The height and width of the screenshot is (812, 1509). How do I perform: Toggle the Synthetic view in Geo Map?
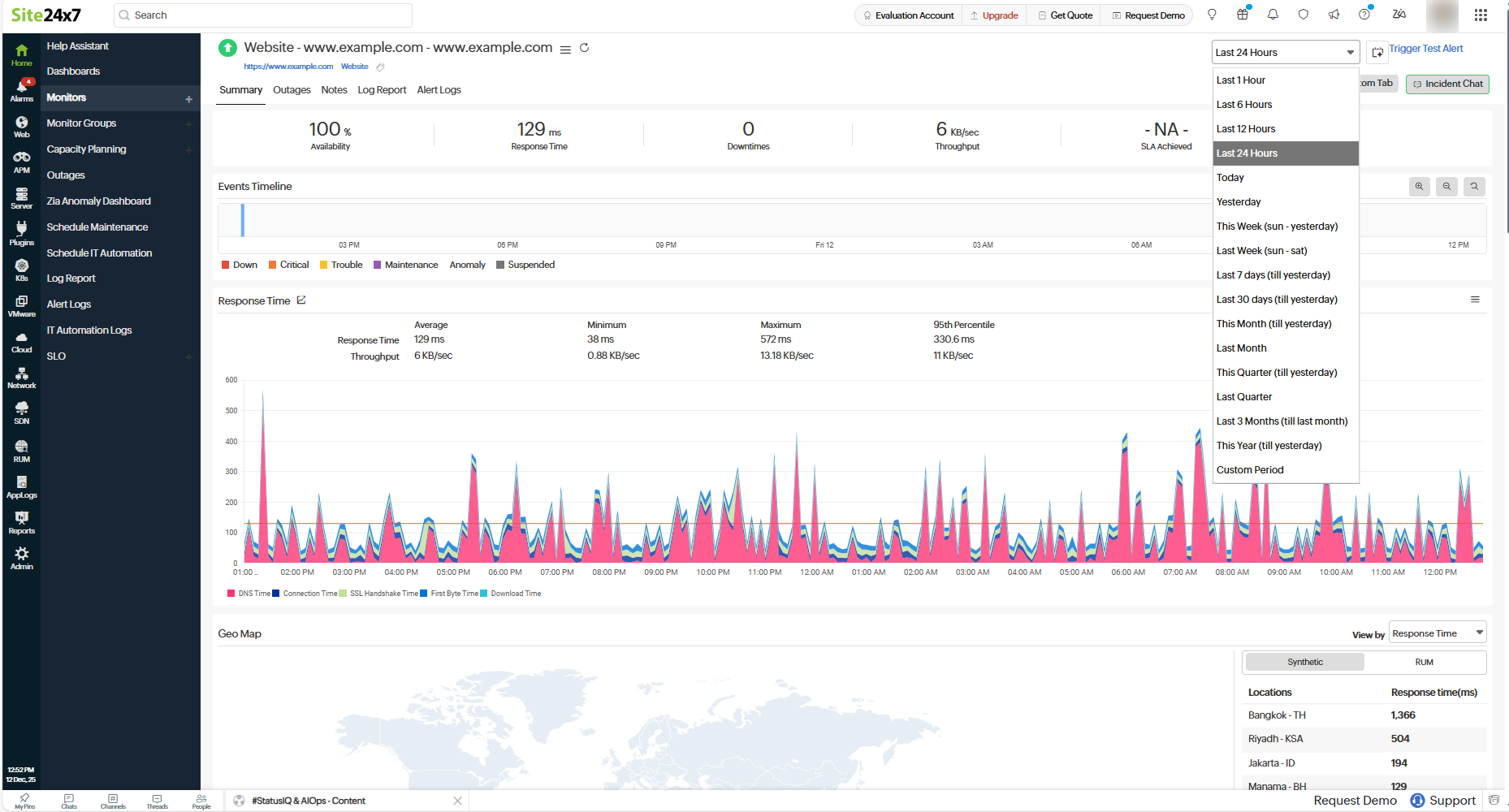tap(1304, 663)
